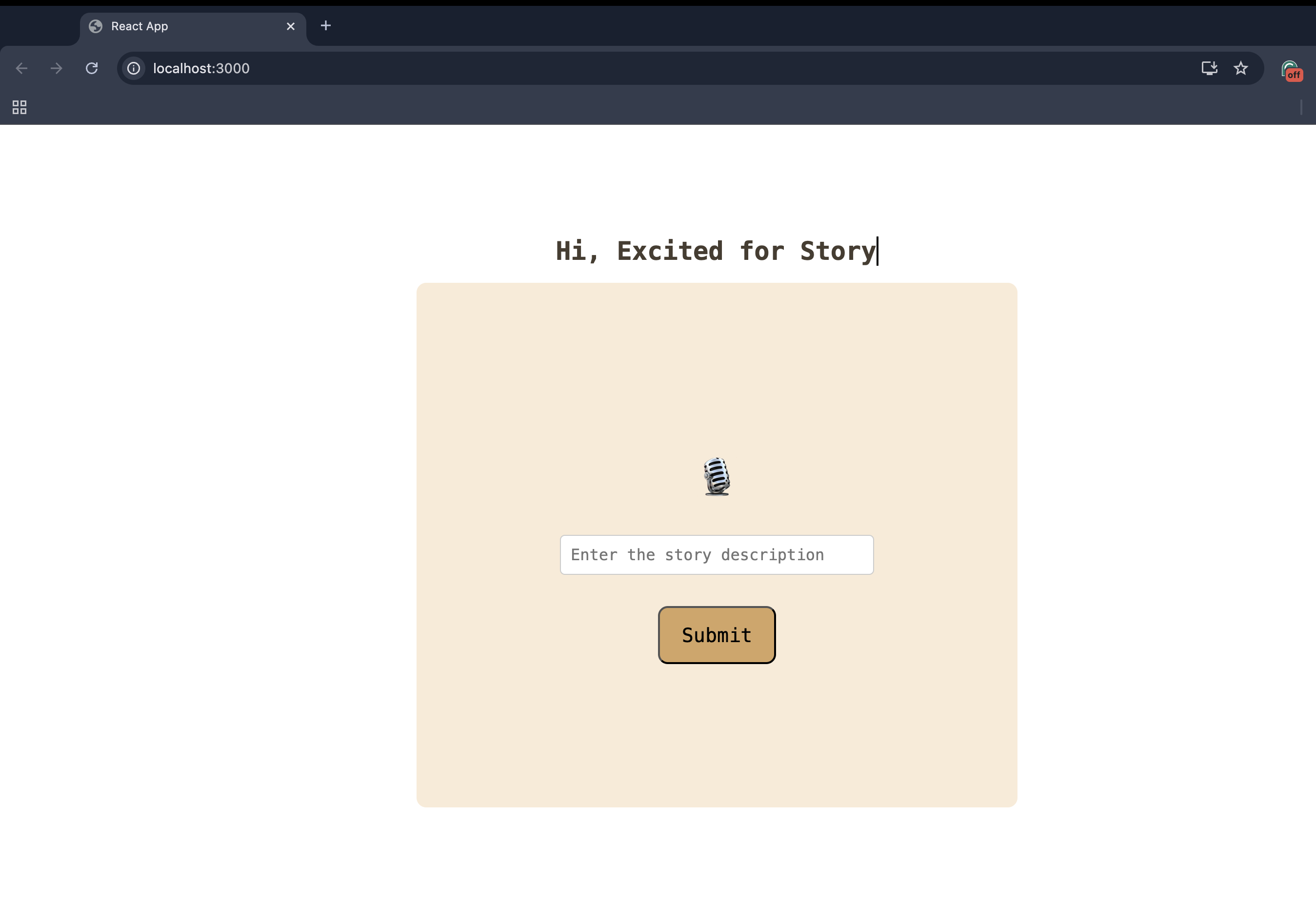
Task: Click the globe favicon on the tab
Action: coord(96,27)
